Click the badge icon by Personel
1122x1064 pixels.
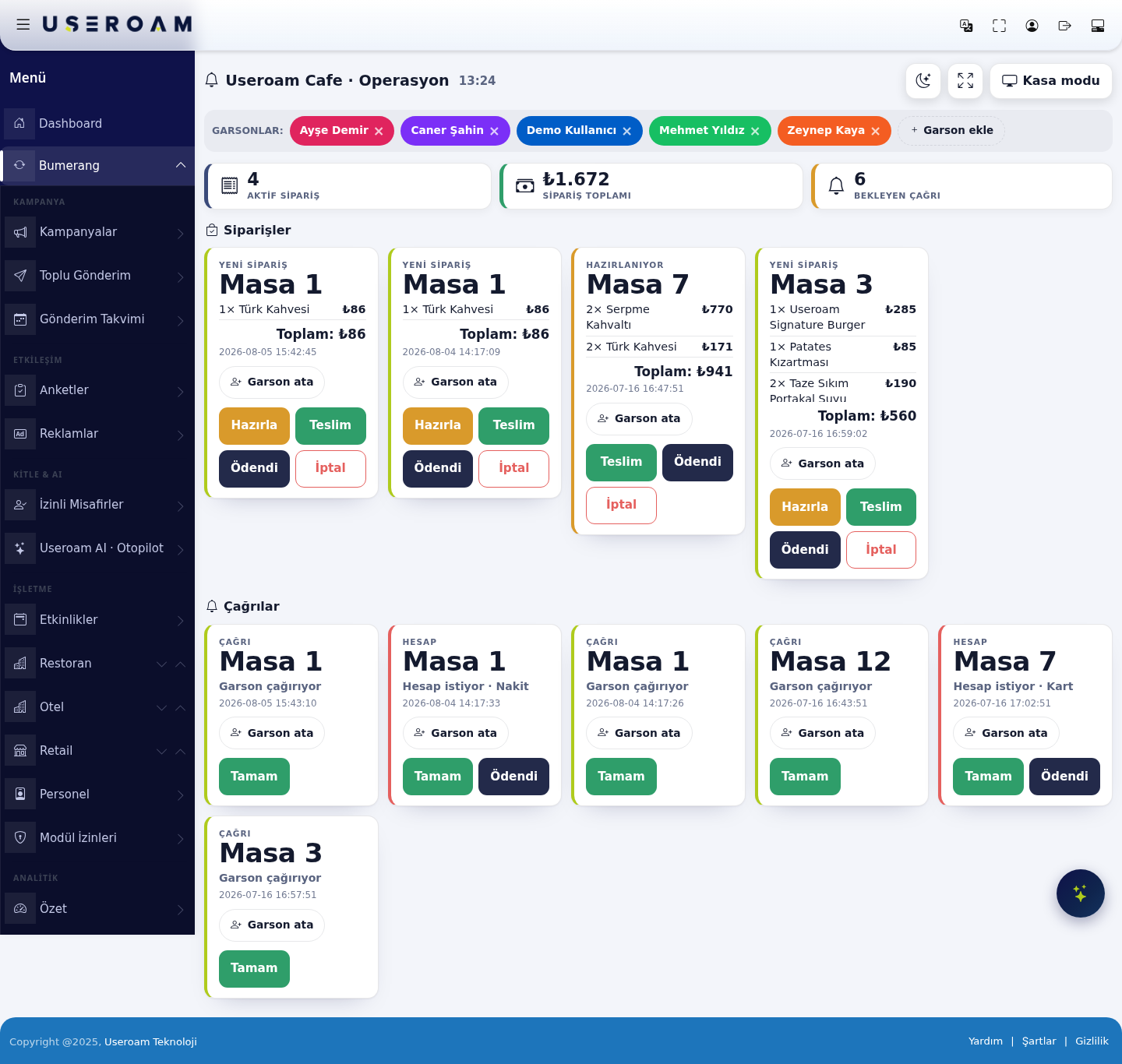pos(20,794)
